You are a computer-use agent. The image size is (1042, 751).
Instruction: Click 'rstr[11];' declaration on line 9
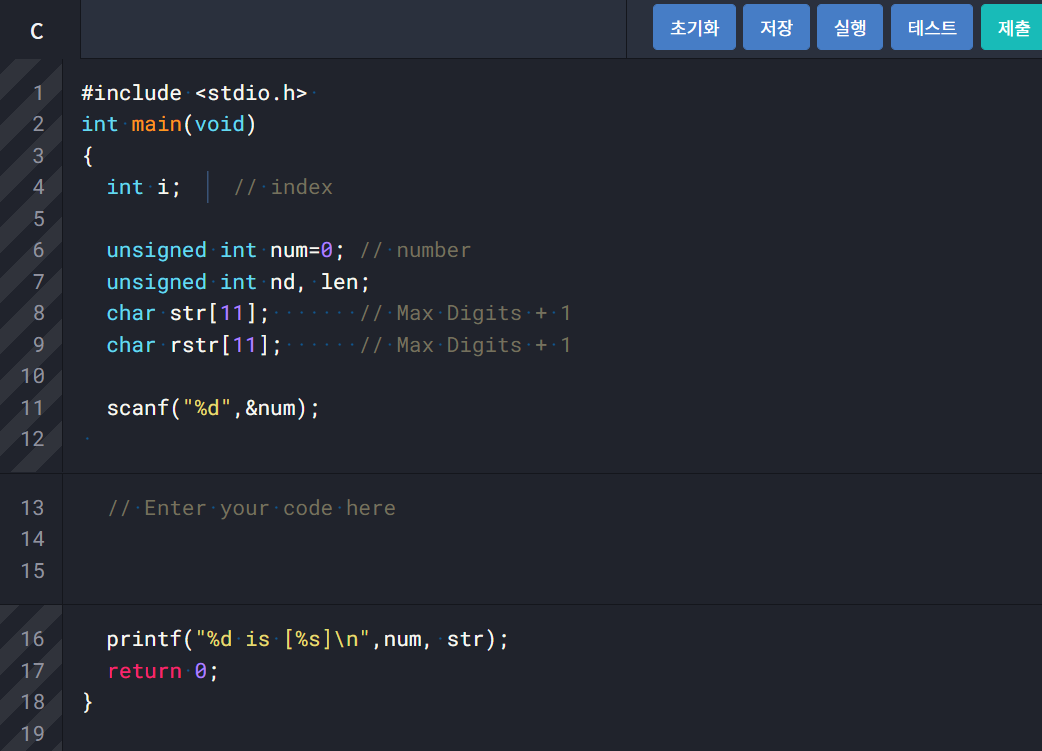tap(226, 345)
